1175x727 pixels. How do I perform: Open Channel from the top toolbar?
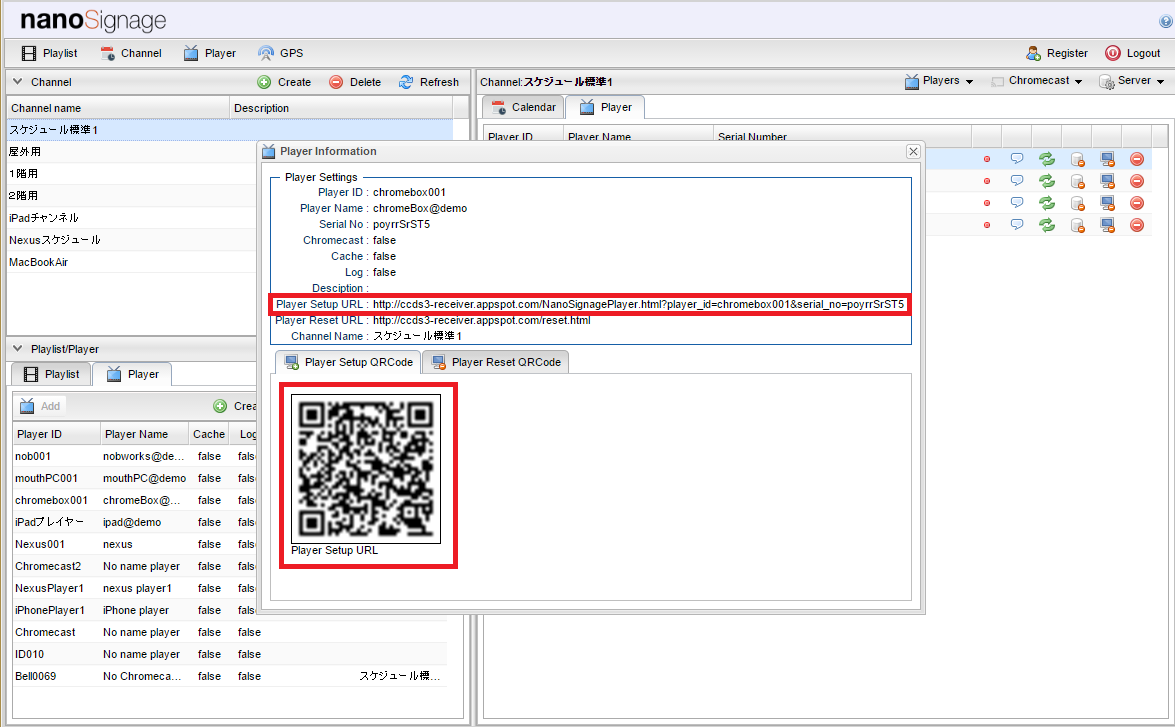click(x=131, y=53)
